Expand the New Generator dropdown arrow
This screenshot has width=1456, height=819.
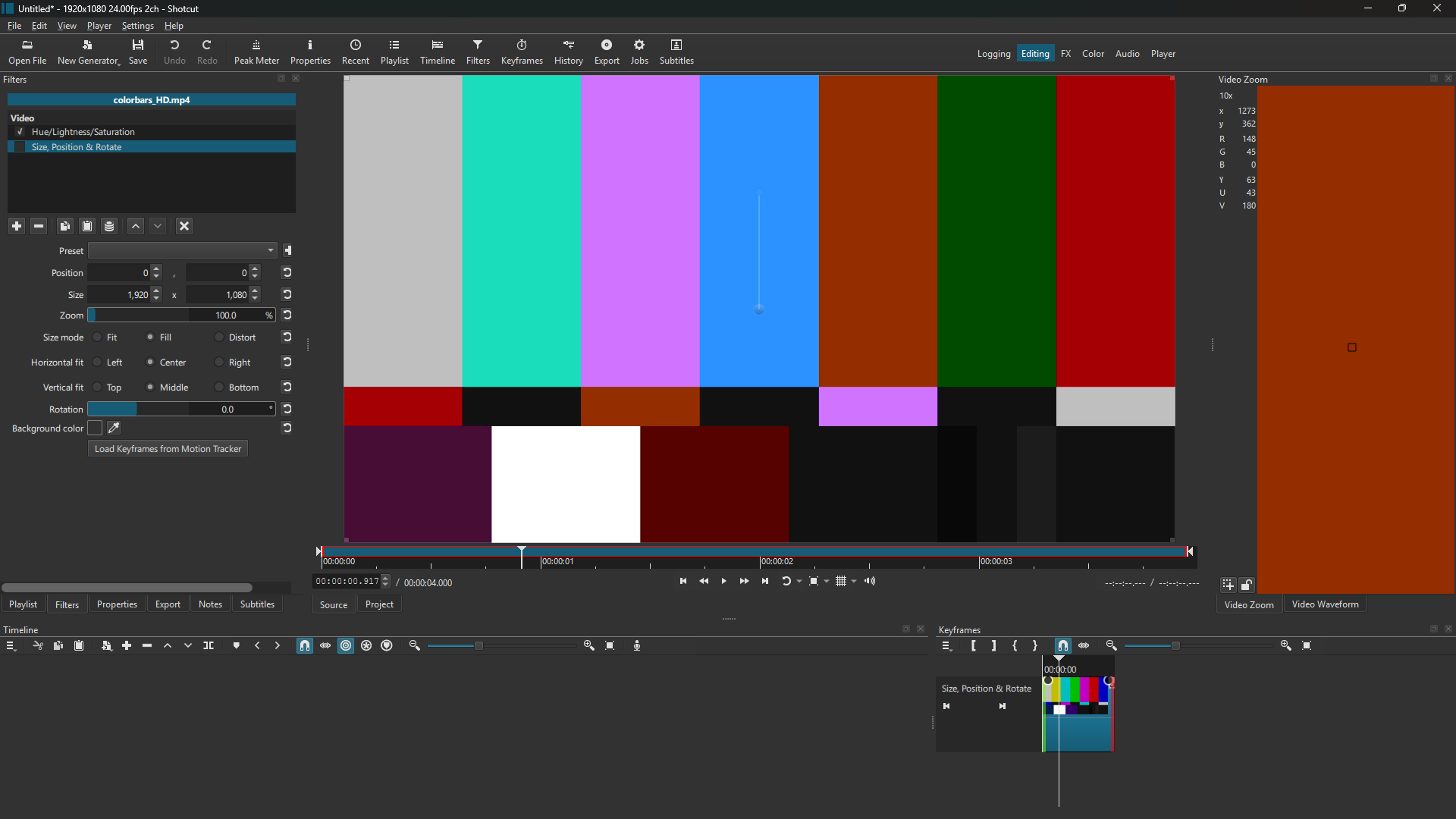(119, 64)
